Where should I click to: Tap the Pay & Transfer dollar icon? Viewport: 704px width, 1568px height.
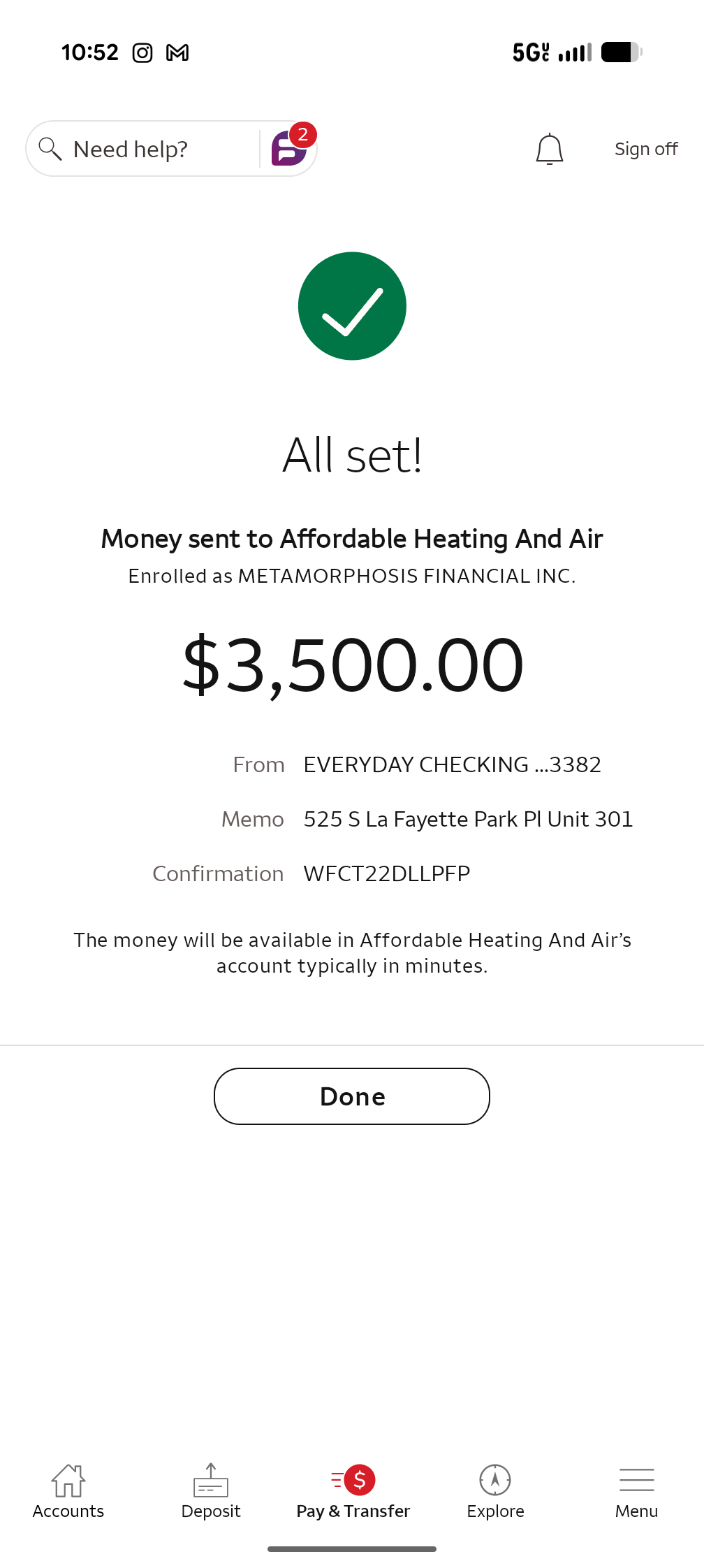(353, 1479)
